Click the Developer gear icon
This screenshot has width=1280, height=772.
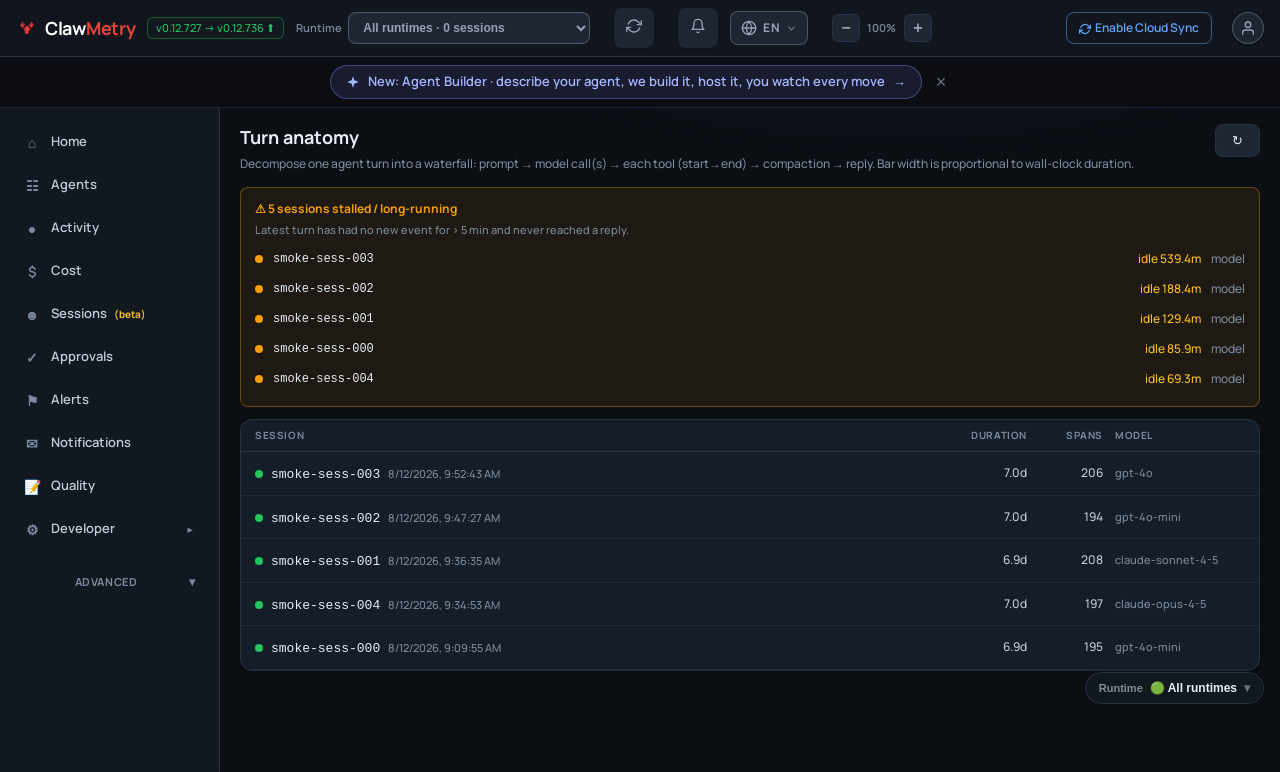pos(32,530)
